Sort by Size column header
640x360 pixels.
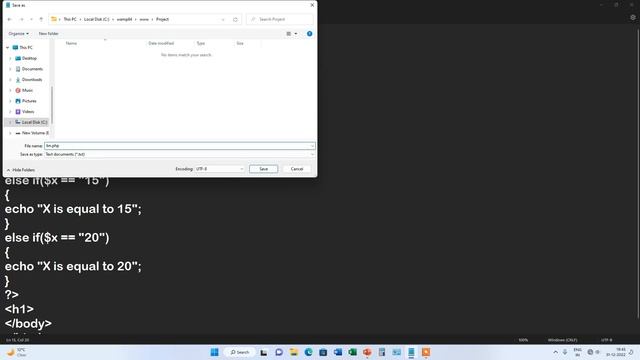coord(240,43)
